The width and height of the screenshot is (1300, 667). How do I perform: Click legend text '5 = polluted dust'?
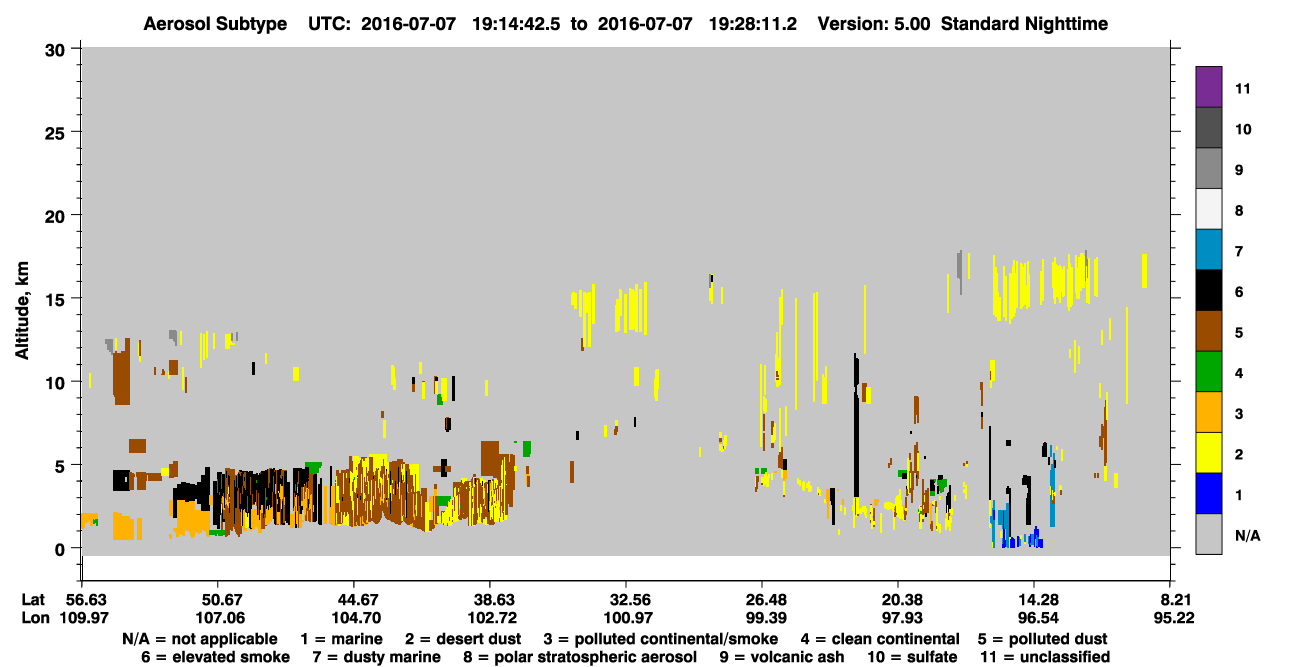point(1042,639)
